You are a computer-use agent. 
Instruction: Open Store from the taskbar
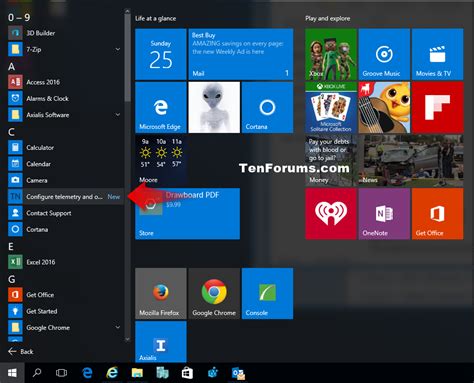[187, 373]
